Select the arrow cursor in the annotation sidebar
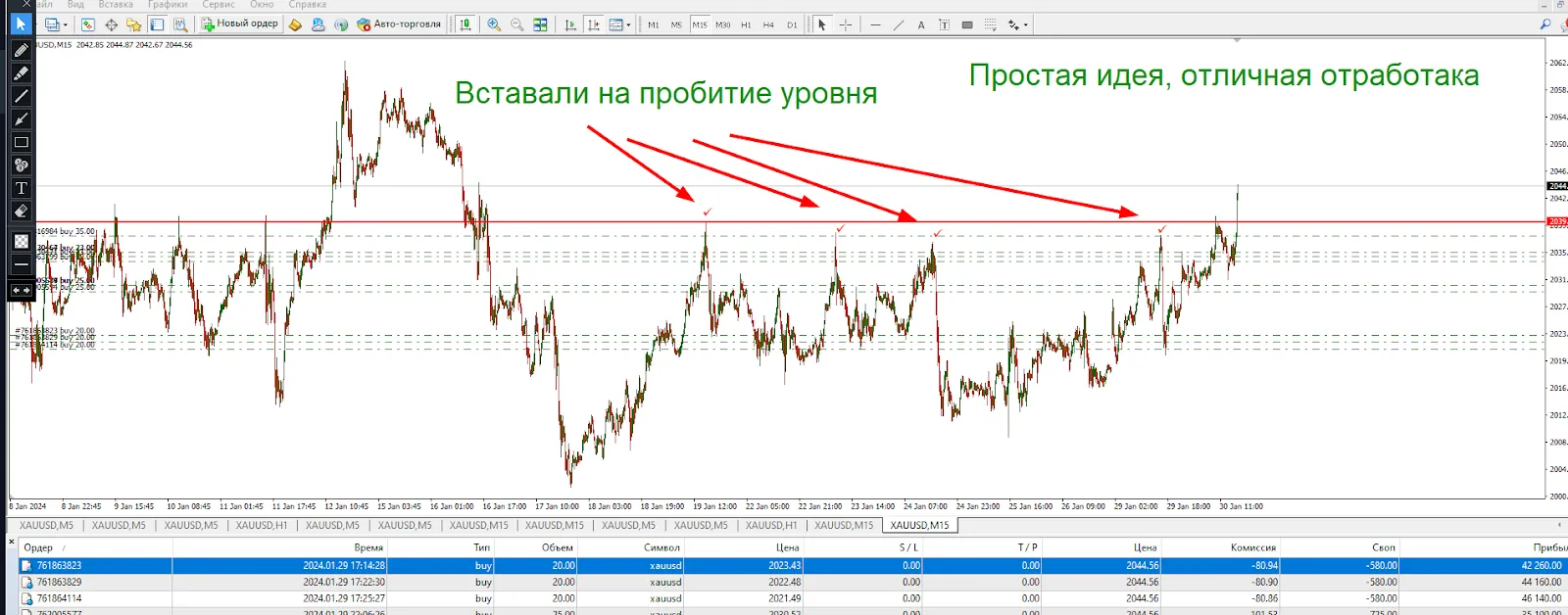The image size is (1568, 615). (21, 24)
